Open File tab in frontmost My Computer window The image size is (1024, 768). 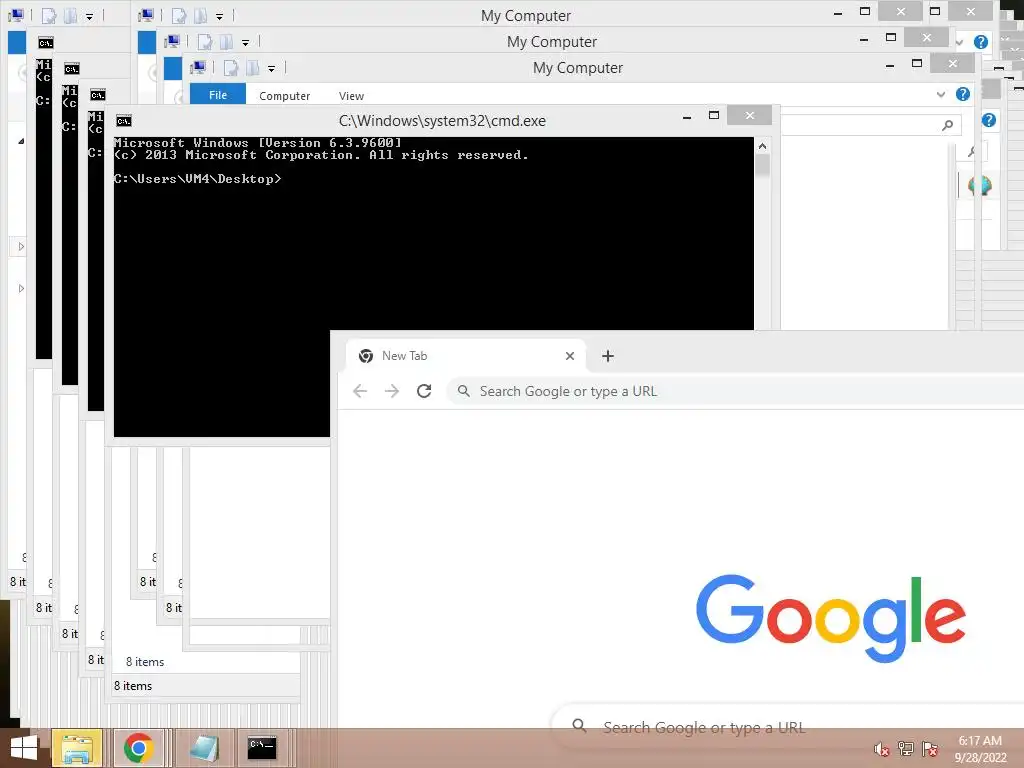click(x=218, y=95)
